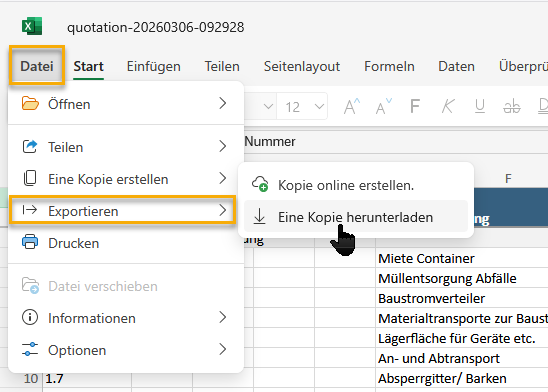
Task: Click cell containing Miete Container
Action: 462,258
